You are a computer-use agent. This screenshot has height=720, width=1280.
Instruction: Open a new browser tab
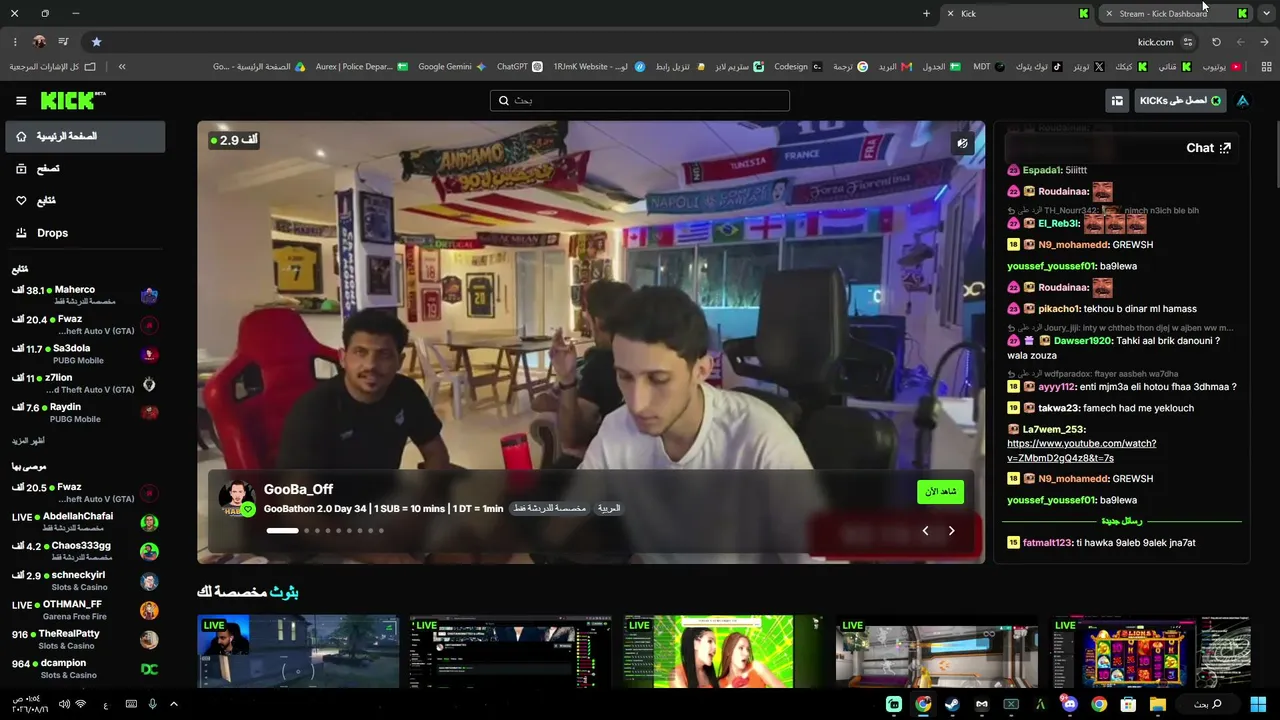926,14
